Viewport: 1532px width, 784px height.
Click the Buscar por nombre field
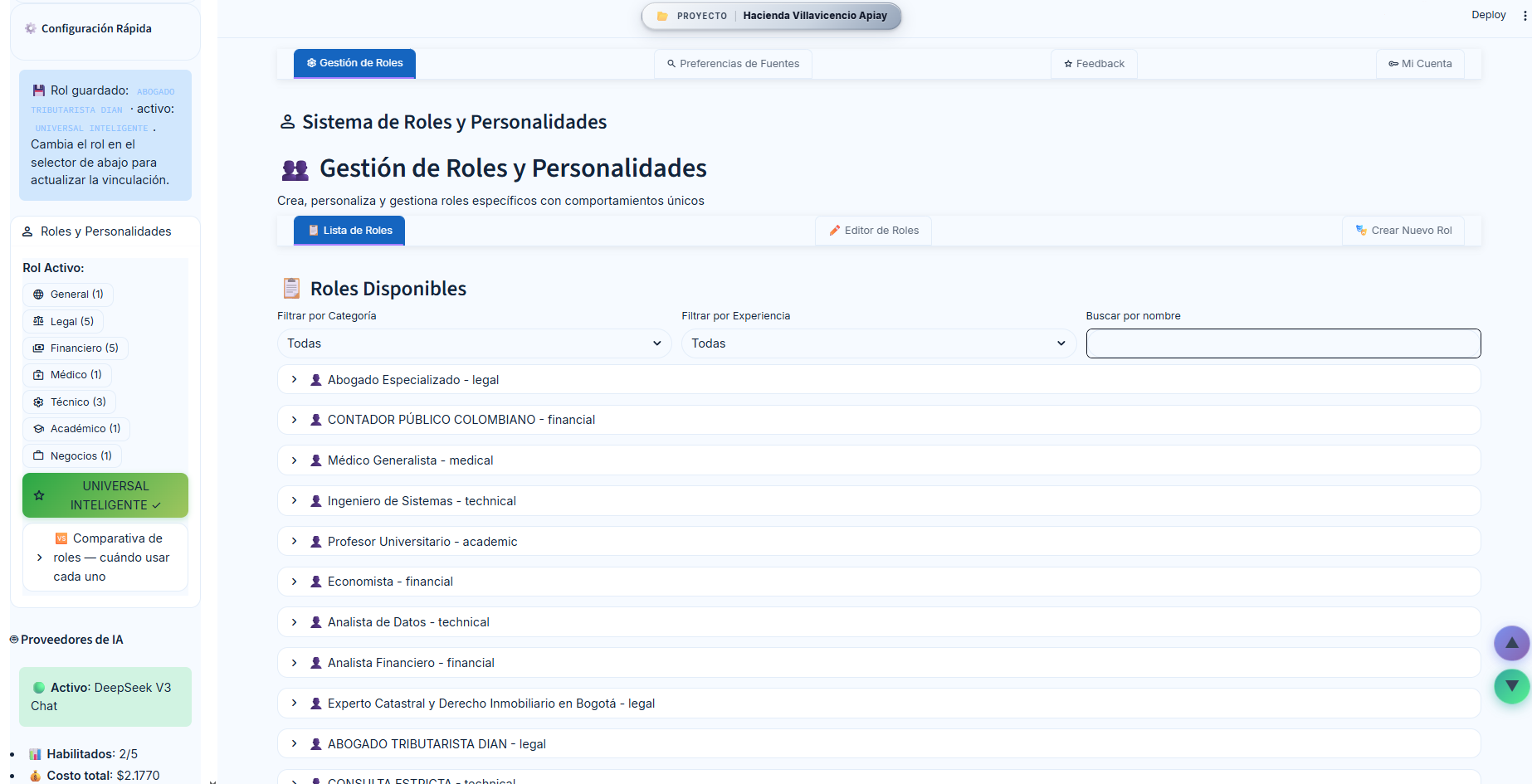1283,343
